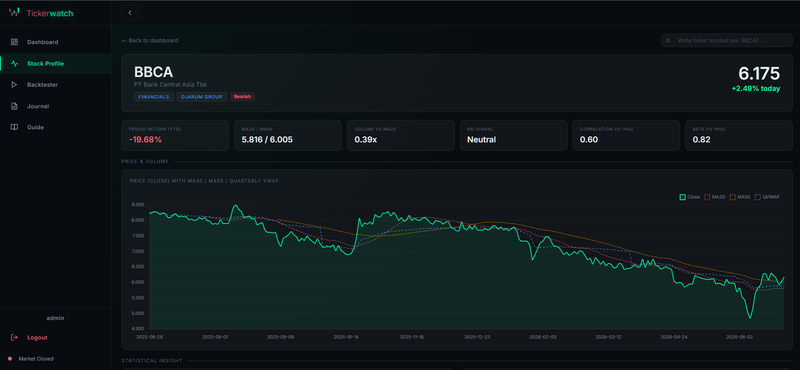The image size is (800, 370).
Task: Open the Dashboard menu item
Action: [55, 42]
